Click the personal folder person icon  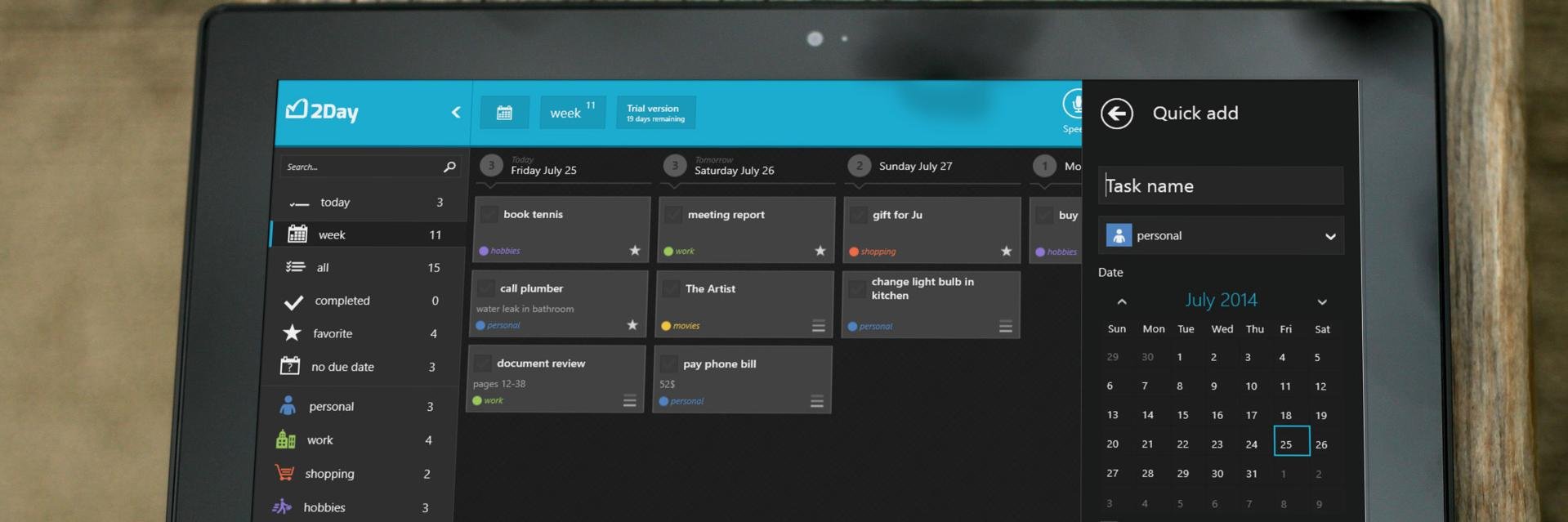tap(288, 405)
